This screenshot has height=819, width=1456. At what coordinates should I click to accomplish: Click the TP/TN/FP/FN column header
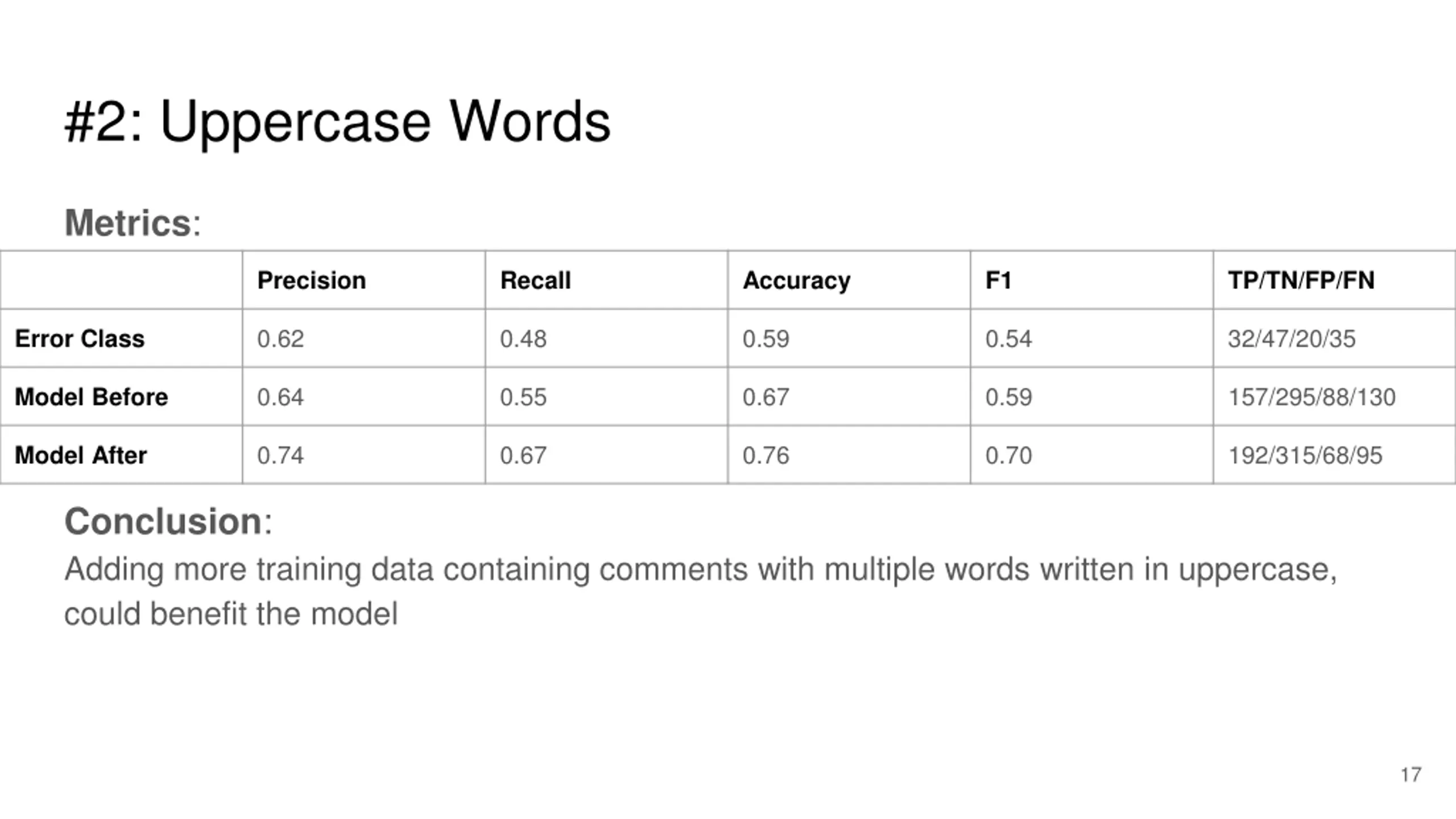click(1301, 280)
